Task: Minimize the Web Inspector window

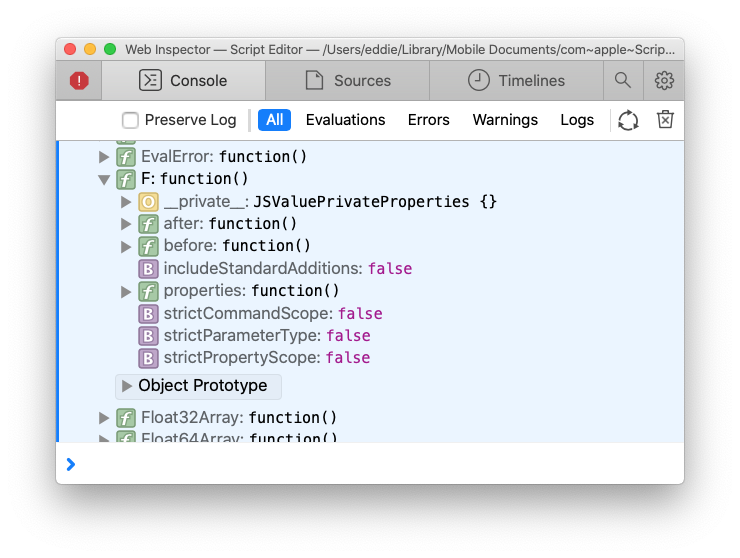Action: 90,49
